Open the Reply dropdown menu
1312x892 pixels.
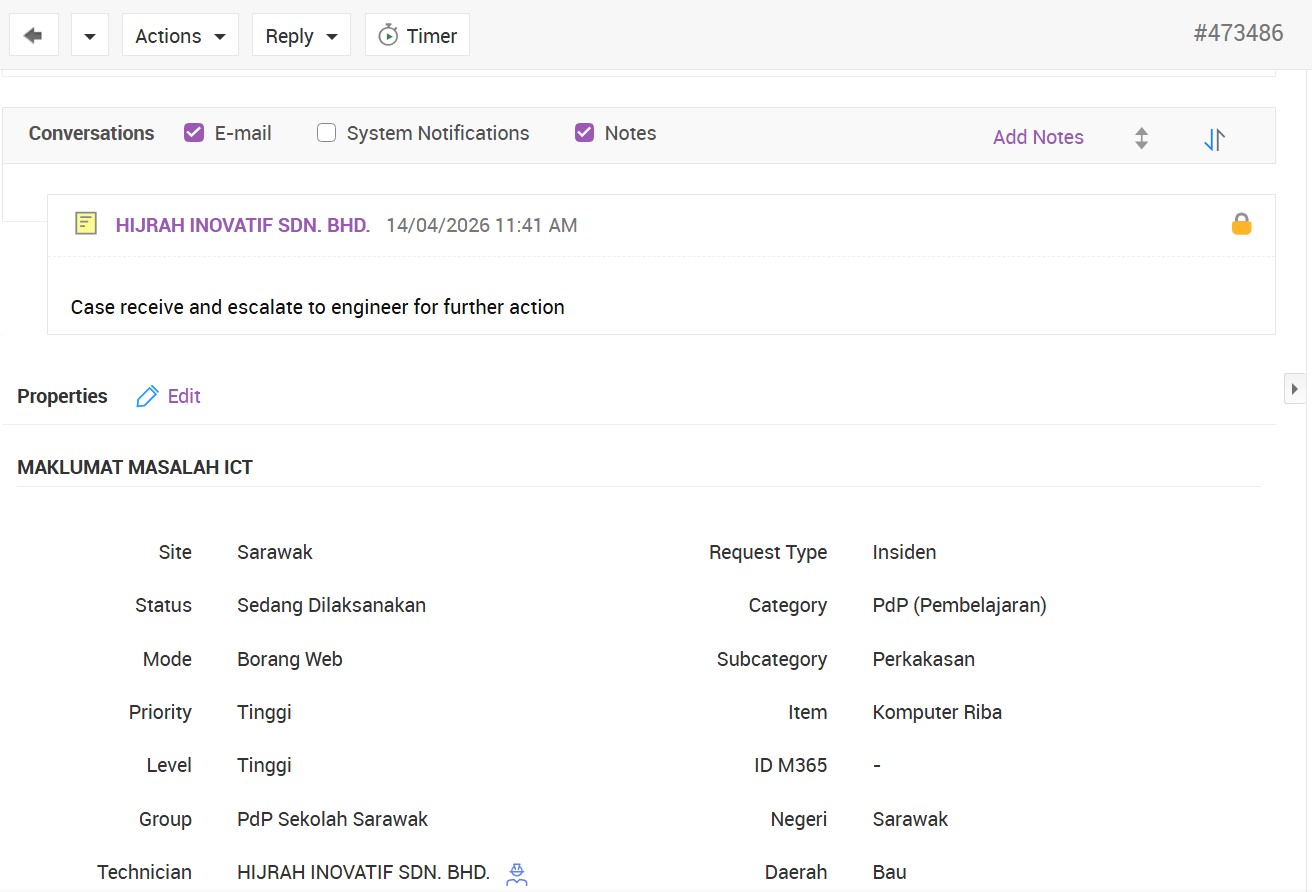click(x=301, y=36)
